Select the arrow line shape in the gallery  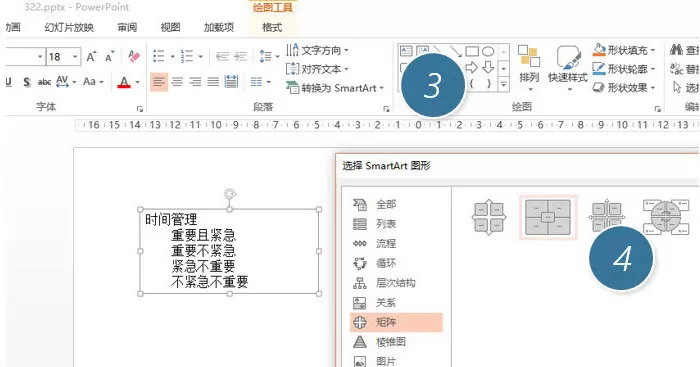click(455, 51)
